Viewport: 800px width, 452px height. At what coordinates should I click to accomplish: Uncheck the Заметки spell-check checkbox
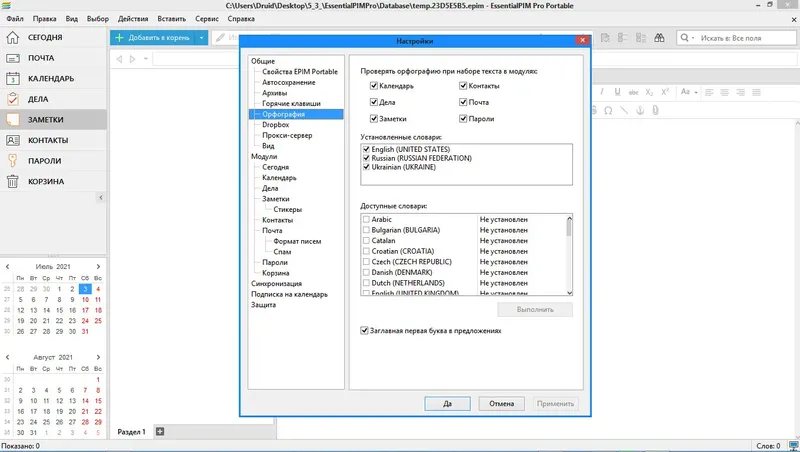click(x=374, y=118)
